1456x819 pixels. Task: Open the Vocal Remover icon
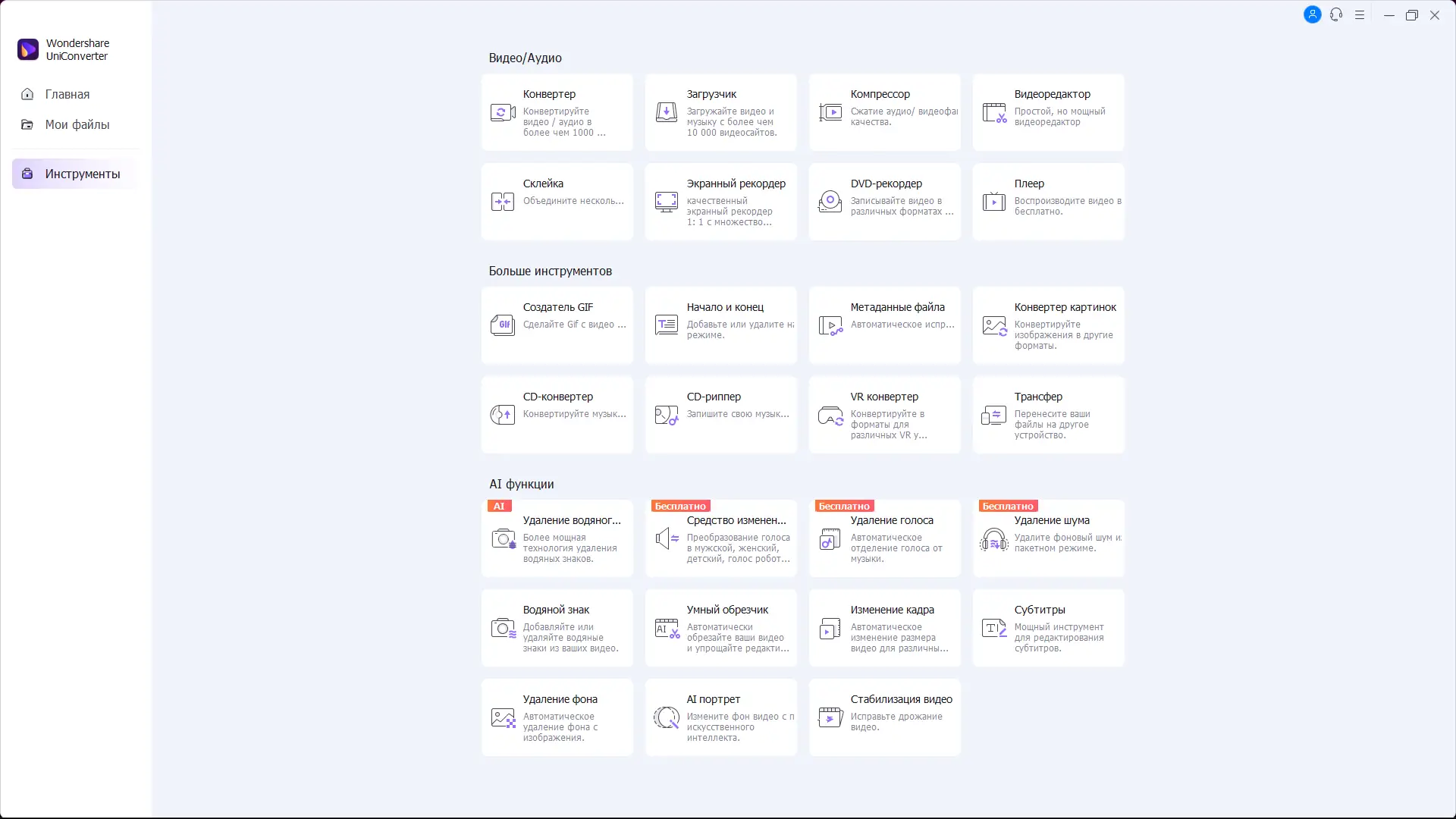[x=830, y=539]
